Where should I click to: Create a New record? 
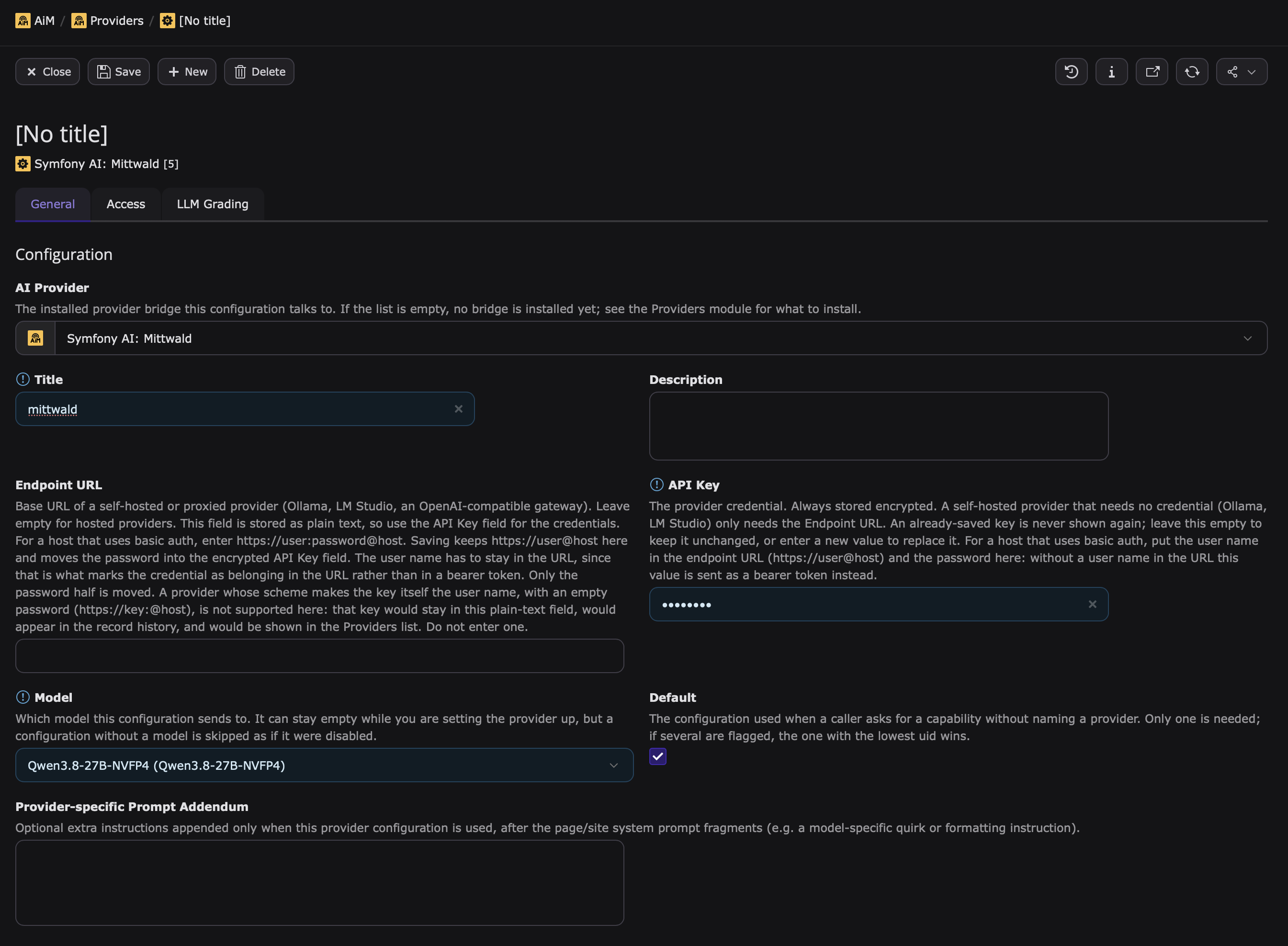pyautogui.click(x=187, y=72)
